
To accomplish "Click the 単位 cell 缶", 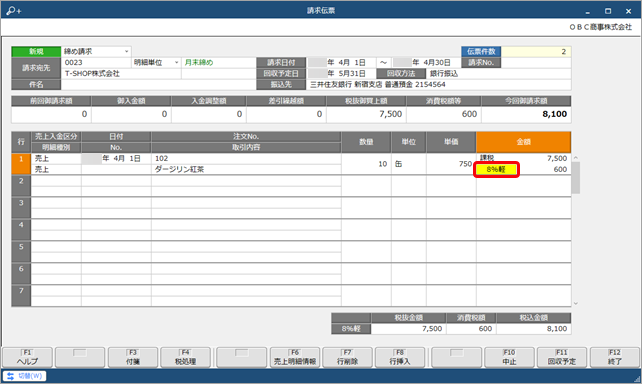I will pos(409,164).
